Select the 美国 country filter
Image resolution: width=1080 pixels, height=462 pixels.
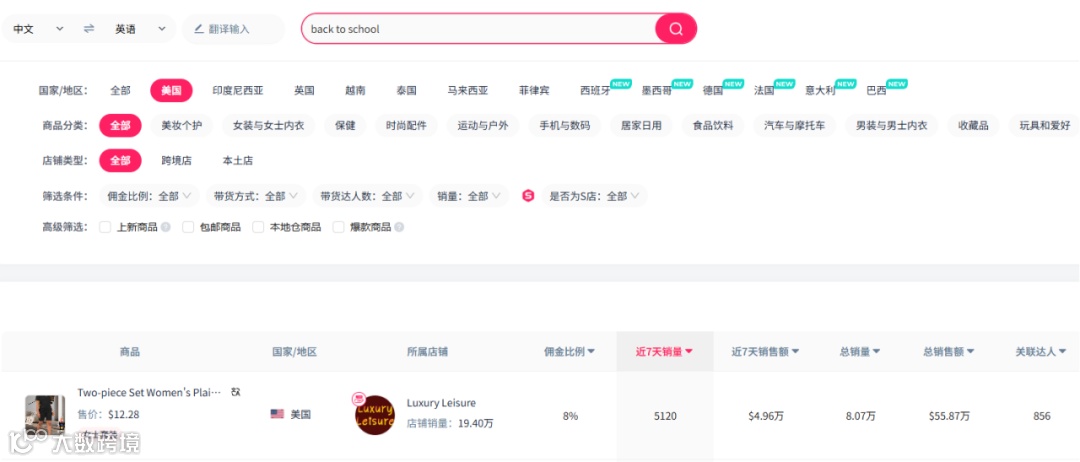[x=172, y=91]
